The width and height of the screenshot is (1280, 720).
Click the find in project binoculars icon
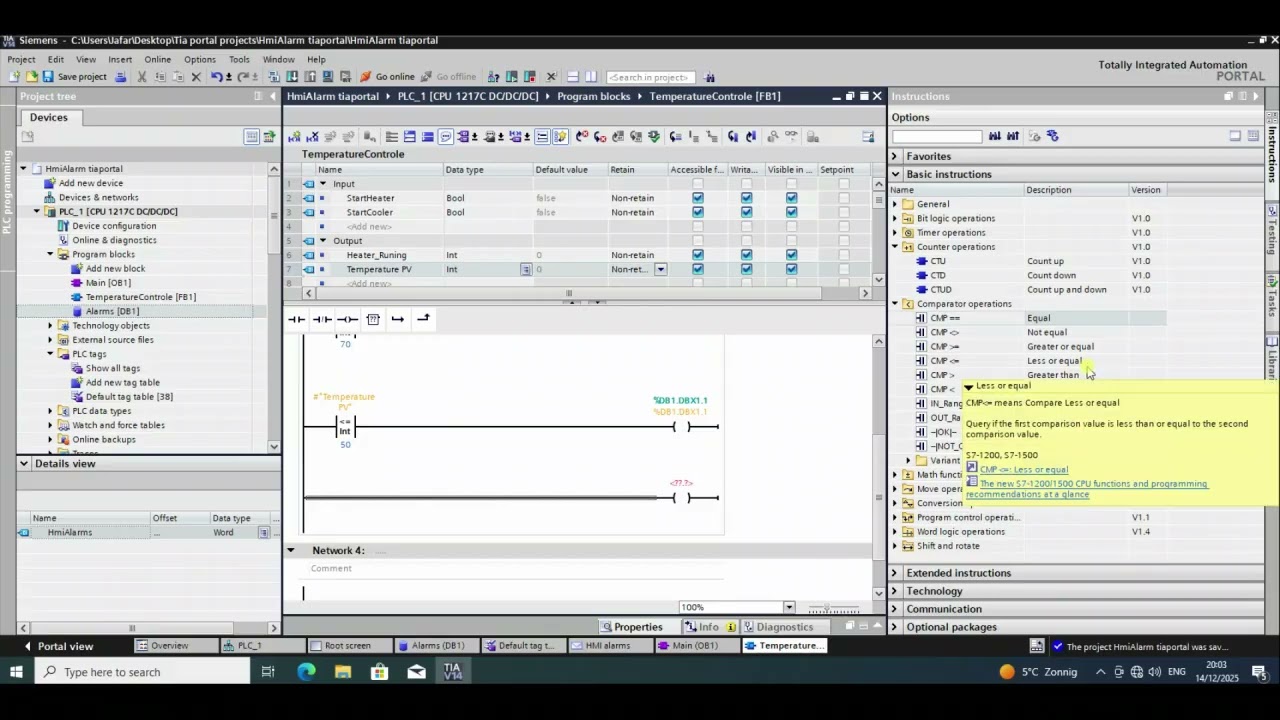(x=710, y=77)
